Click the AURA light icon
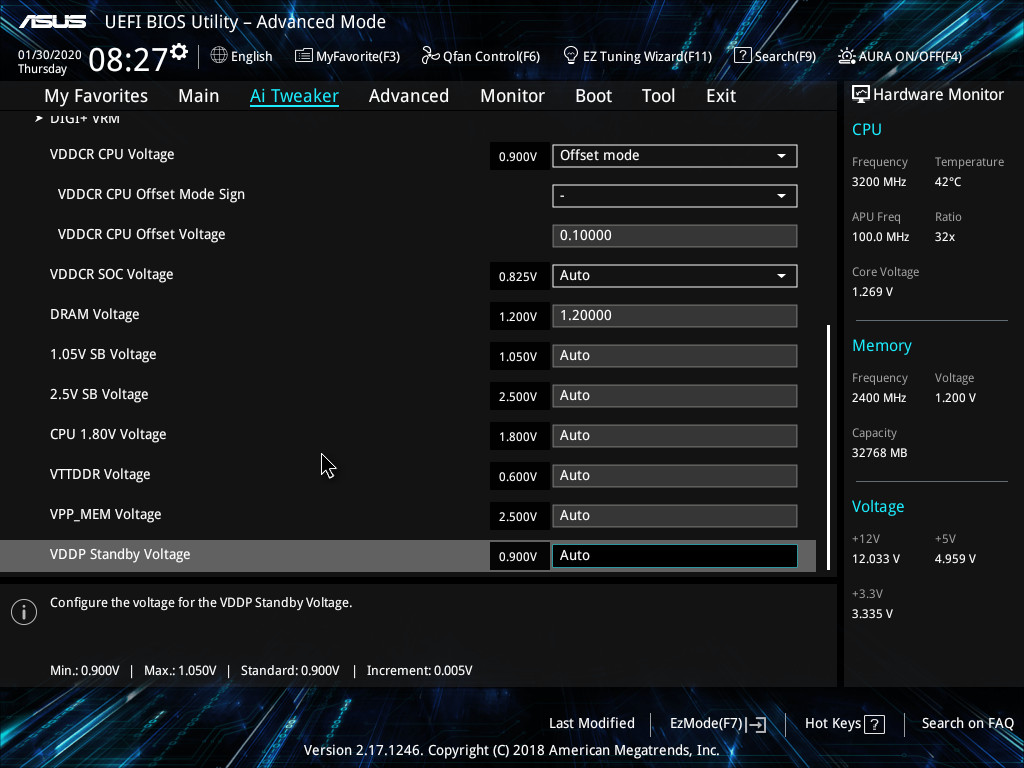 846,56
